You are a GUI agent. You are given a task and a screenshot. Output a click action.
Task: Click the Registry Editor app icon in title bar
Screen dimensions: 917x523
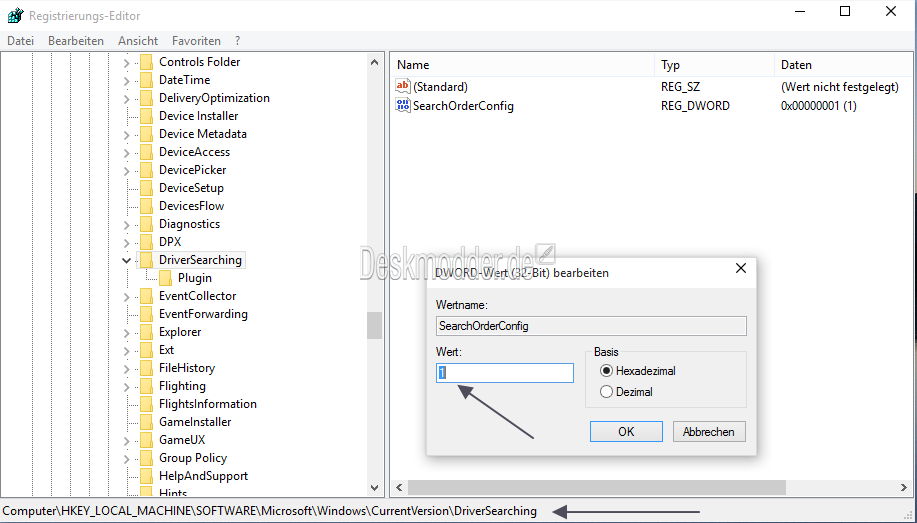click(15, 15)
